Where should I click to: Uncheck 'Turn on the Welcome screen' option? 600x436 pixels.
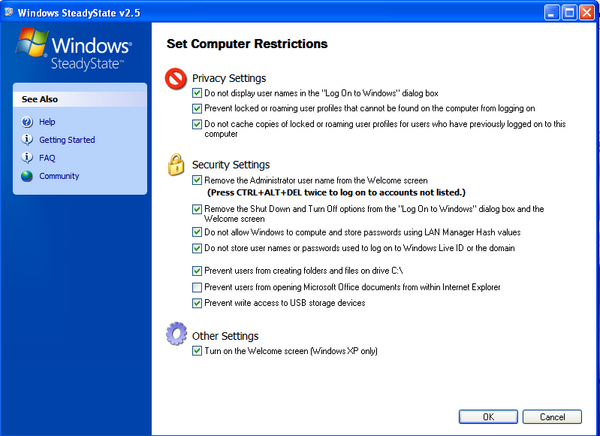[197, 351]
